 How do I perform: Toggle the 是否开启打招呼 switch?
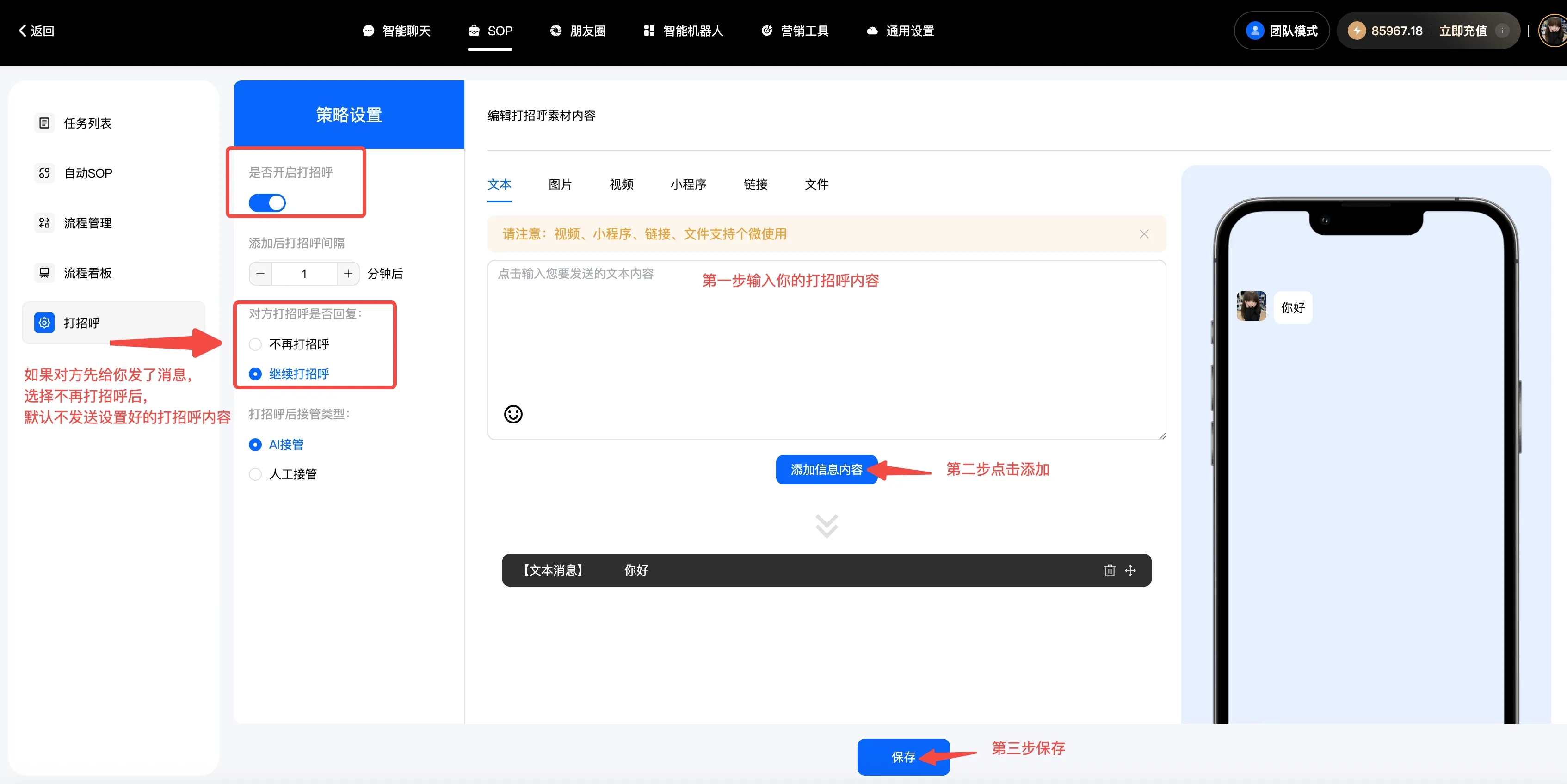[x=267, y=203]
